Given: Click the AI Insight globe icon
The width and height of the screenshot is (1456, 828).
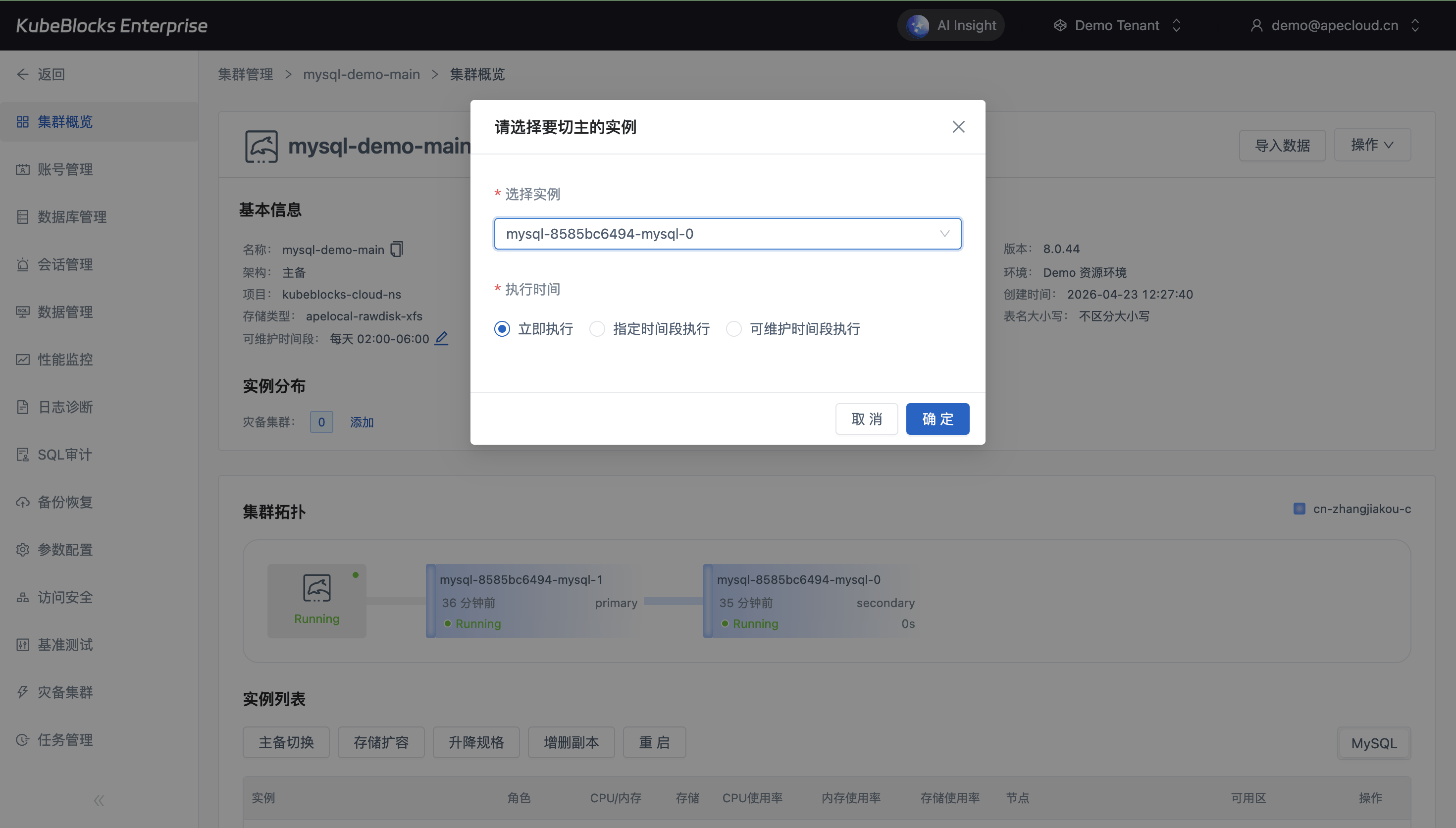Looking at the screenshot, I should tap(918, 26).
